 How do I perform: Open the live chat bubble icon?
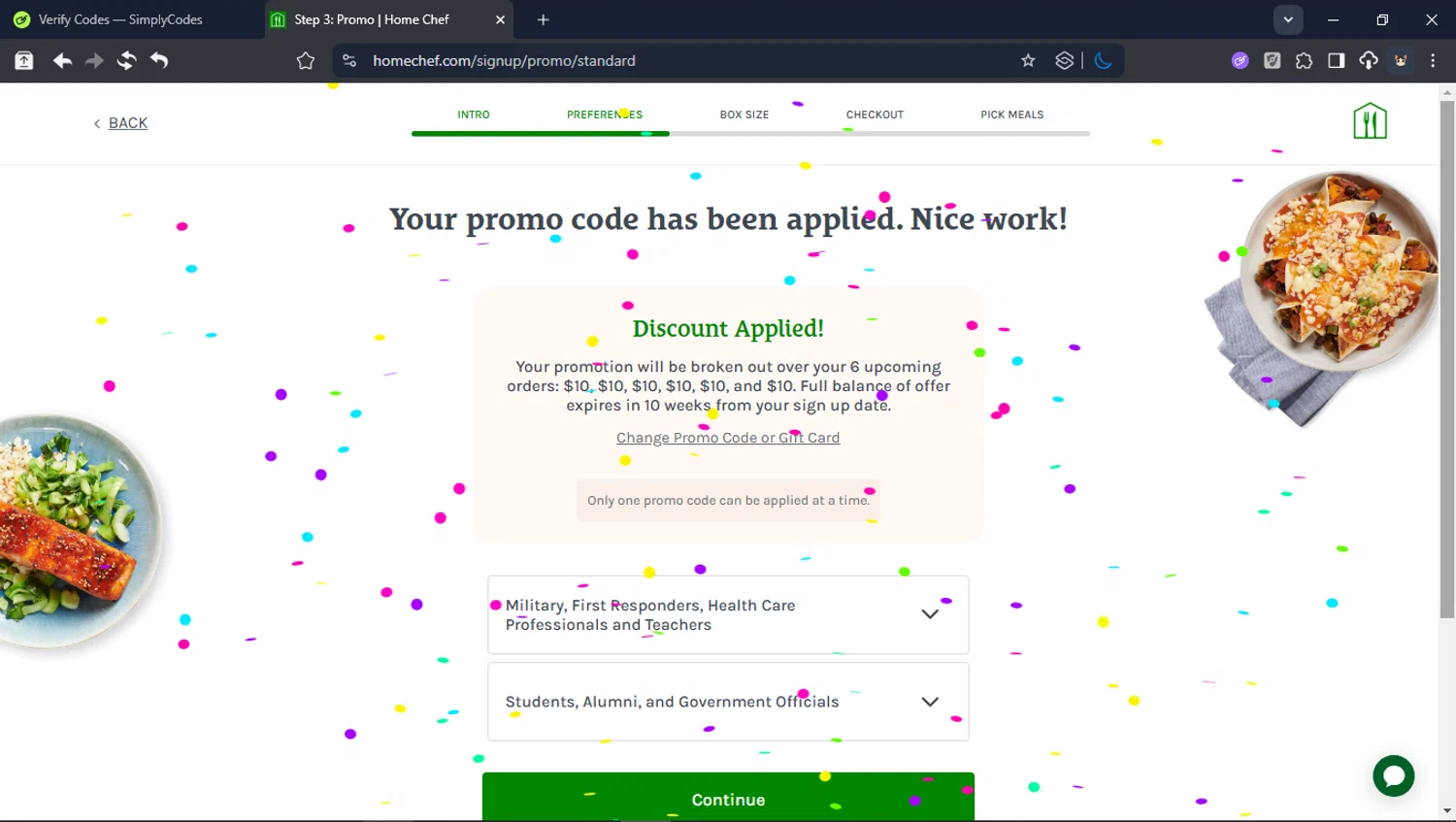(x=1393, y=775)
